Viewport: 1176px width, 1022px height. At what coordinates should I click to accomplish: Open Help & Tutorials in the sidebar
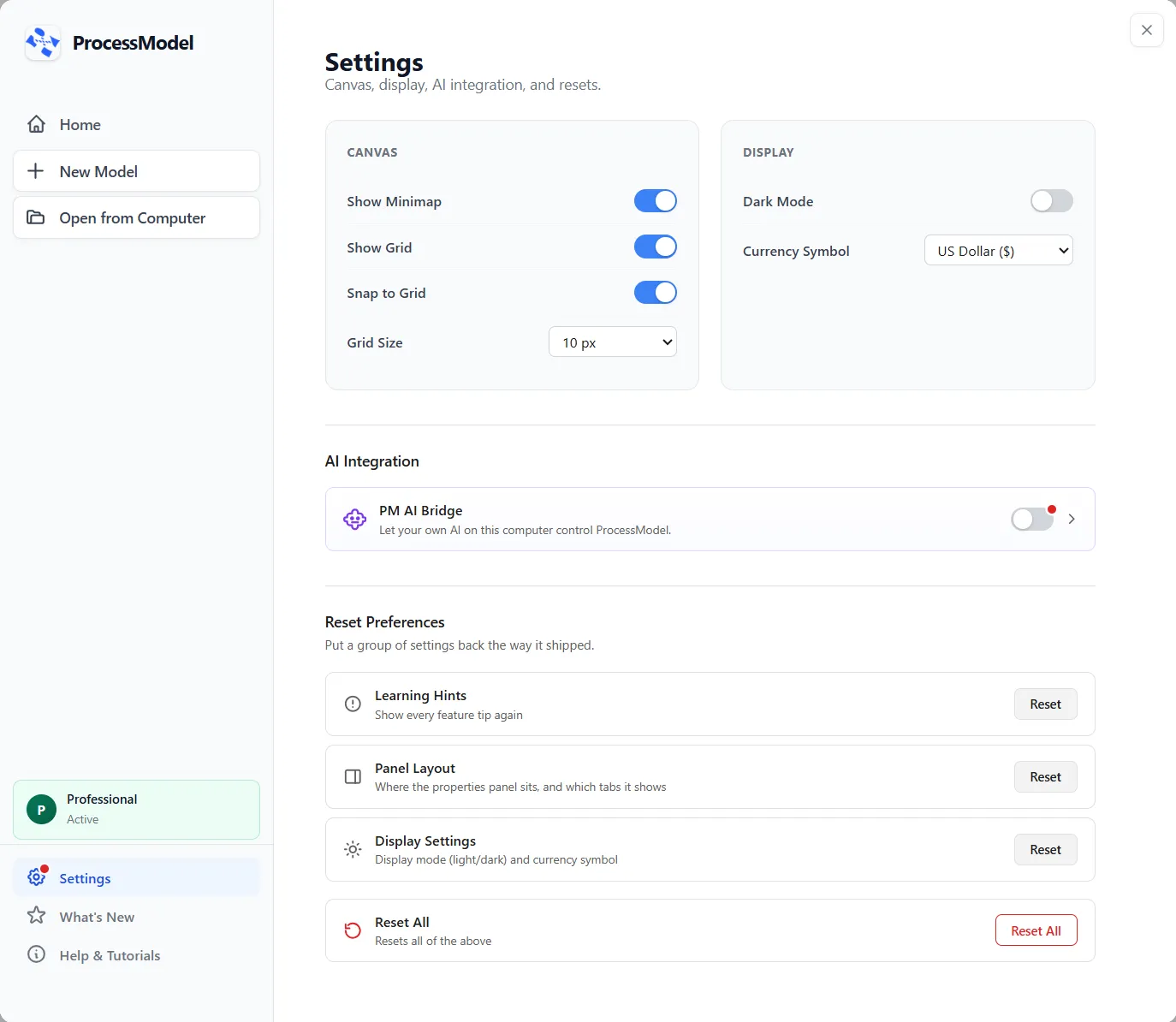tap(136, 954)
